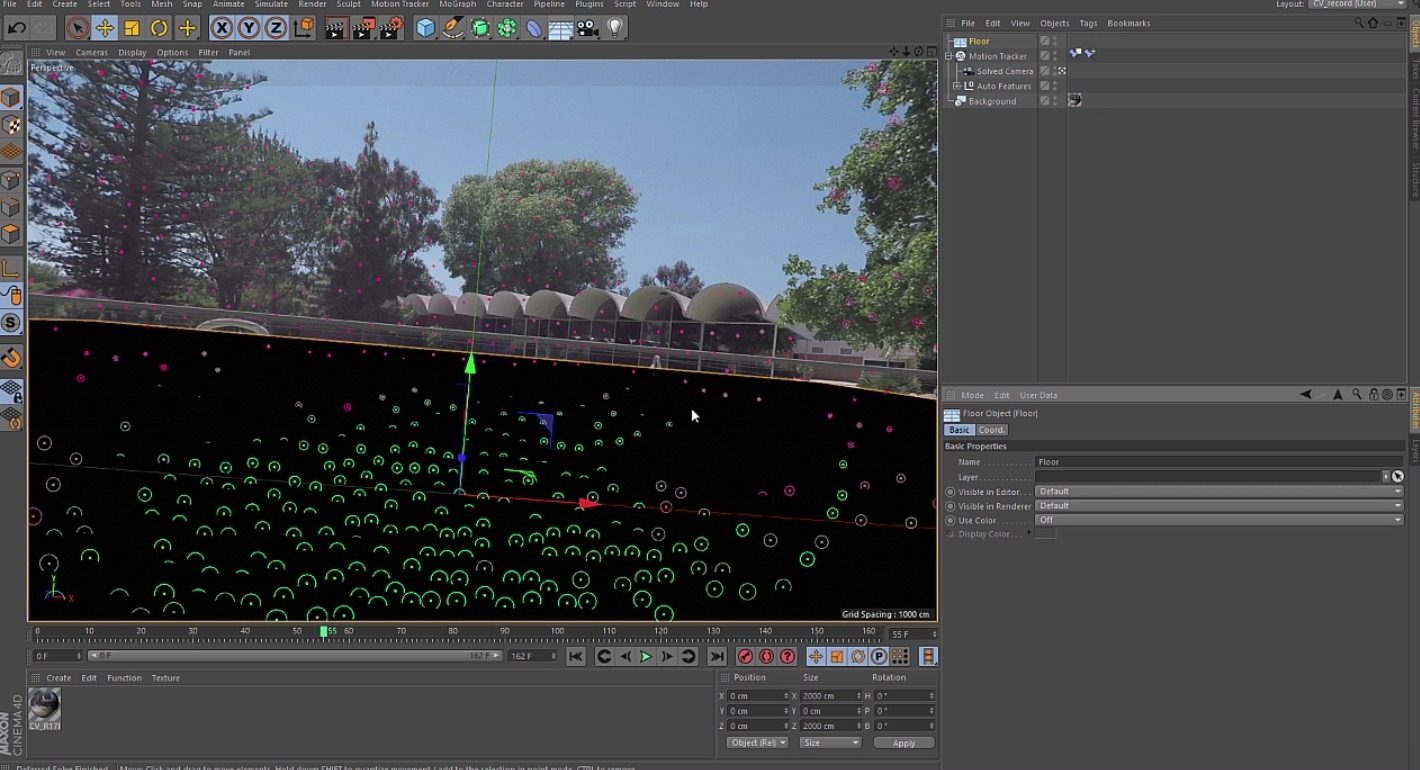The height and width of the screenshot is (770, 1420).
Task: Add a Camera object icon
Action: click(588, 28)
